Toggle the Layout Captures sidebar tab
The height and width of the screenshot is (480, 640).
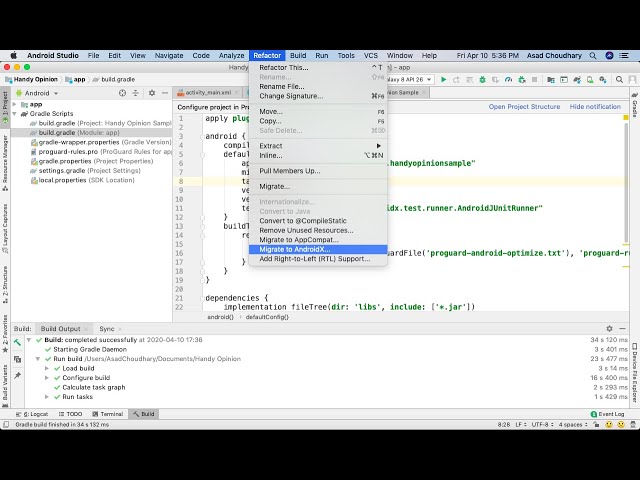[x=5, y=228]
